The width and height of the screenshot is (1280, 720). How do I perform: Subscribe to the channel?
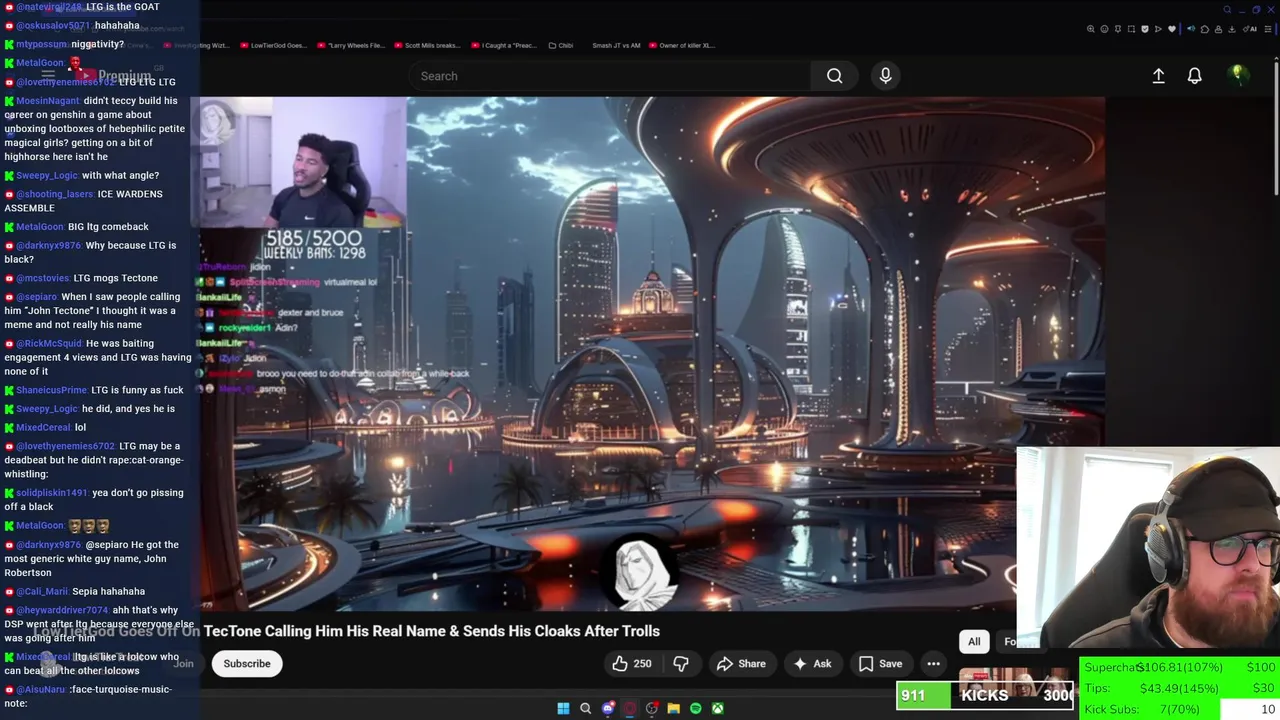pyautogui.click(x=247, y=663)
